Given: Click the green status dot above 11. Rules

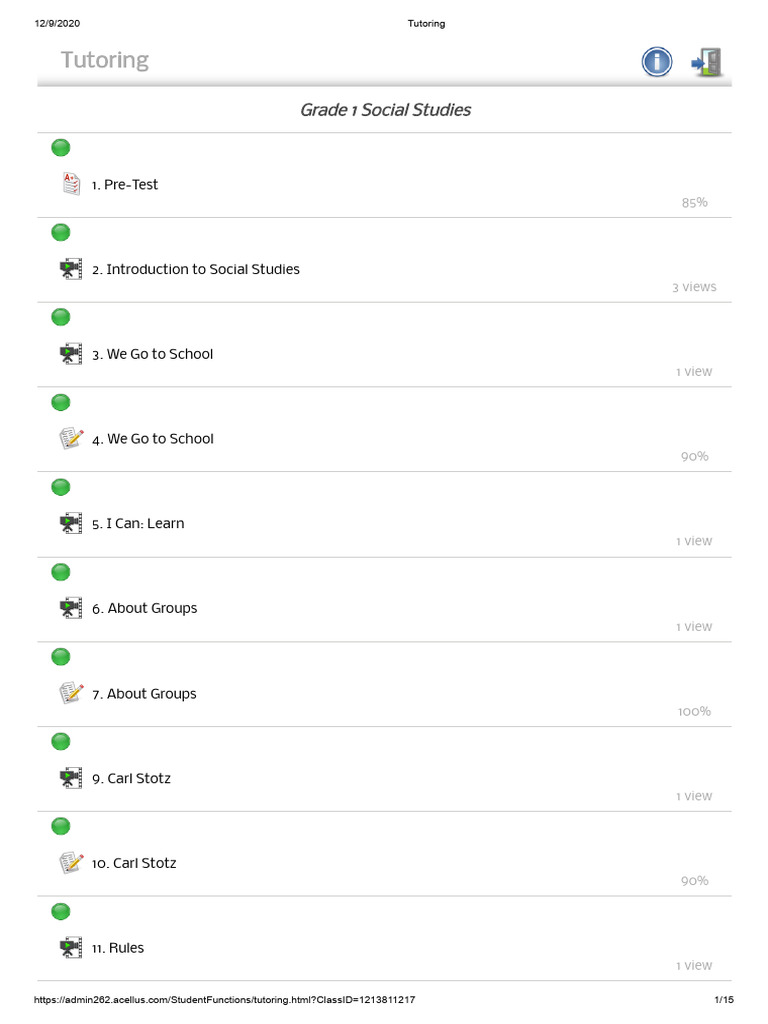Looking at the screenshot, I should (61, 911).
